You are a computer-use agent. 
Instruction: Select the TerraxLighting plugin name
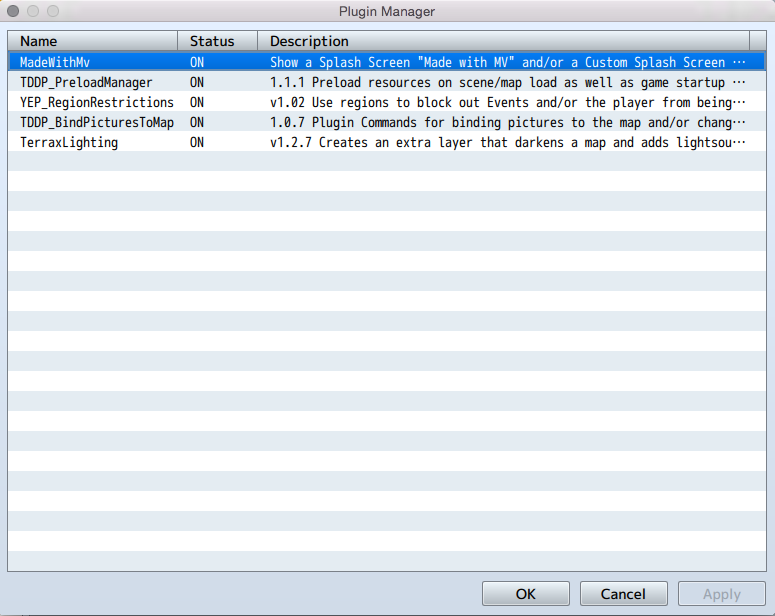[69, 142]
